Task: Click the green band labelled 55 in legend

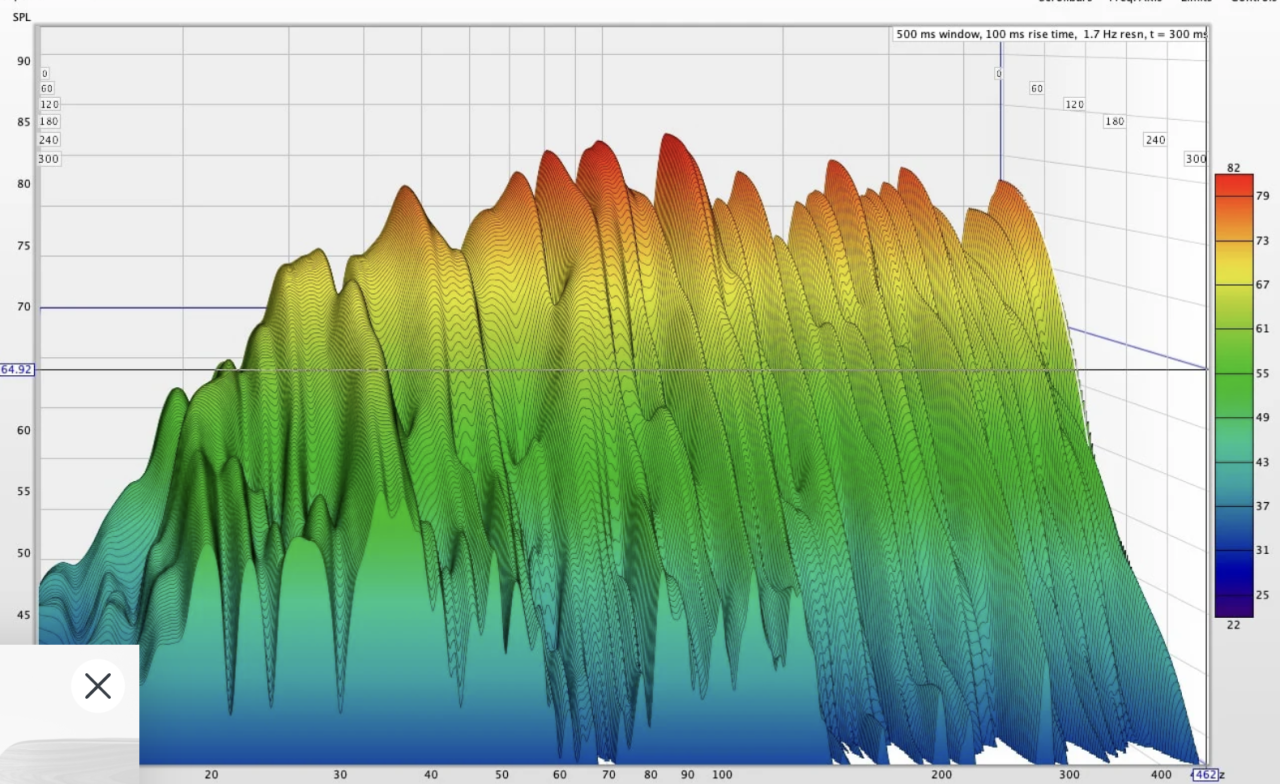Action: click(1233, 374)
